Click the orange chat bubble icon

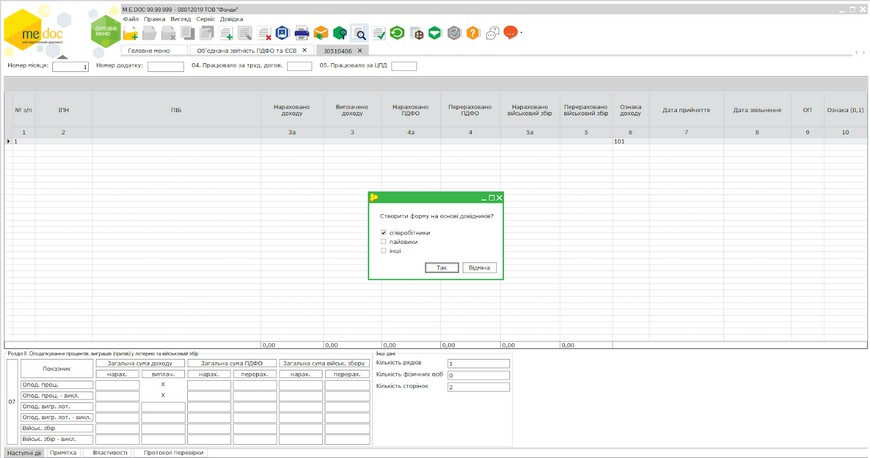510,33
